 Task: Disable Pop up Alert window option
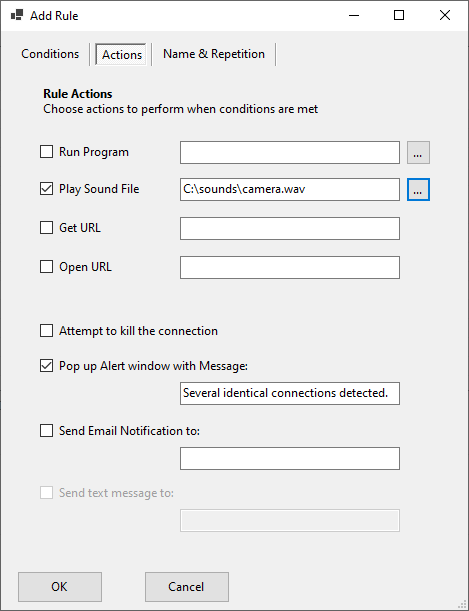point(46,366)
